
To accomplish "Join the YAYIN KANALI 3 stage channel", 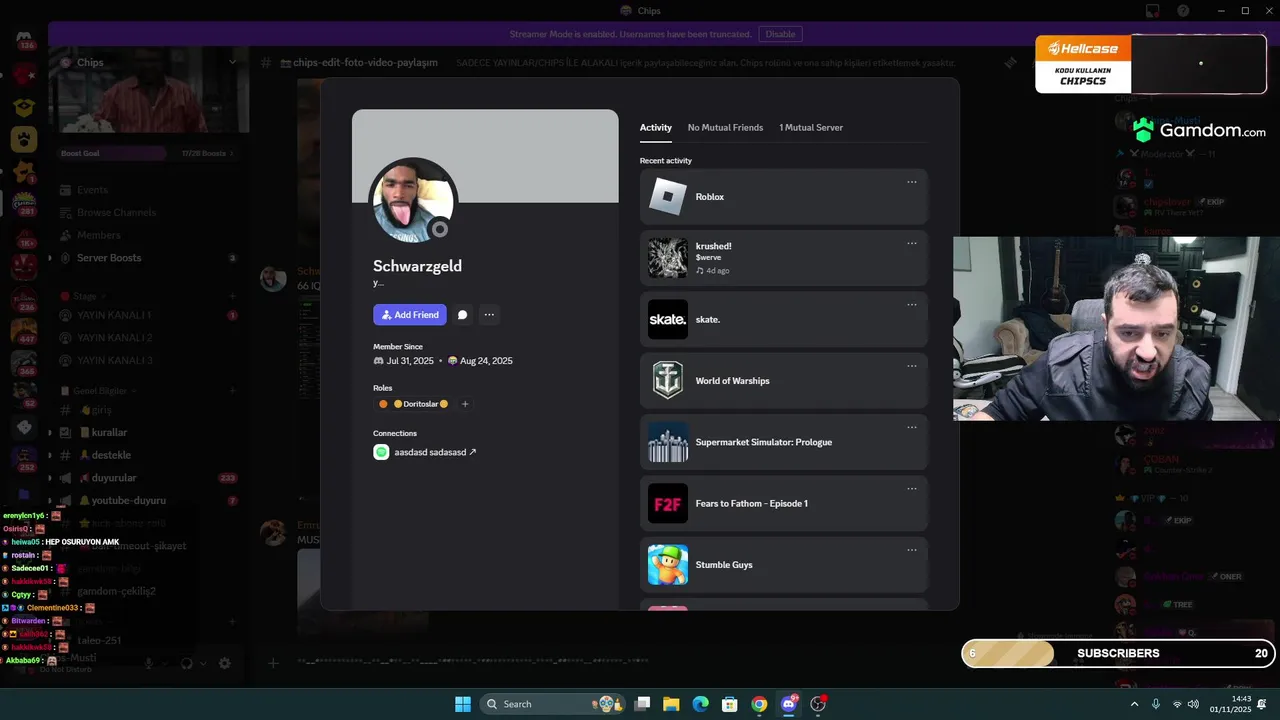I will pos(146,360).
